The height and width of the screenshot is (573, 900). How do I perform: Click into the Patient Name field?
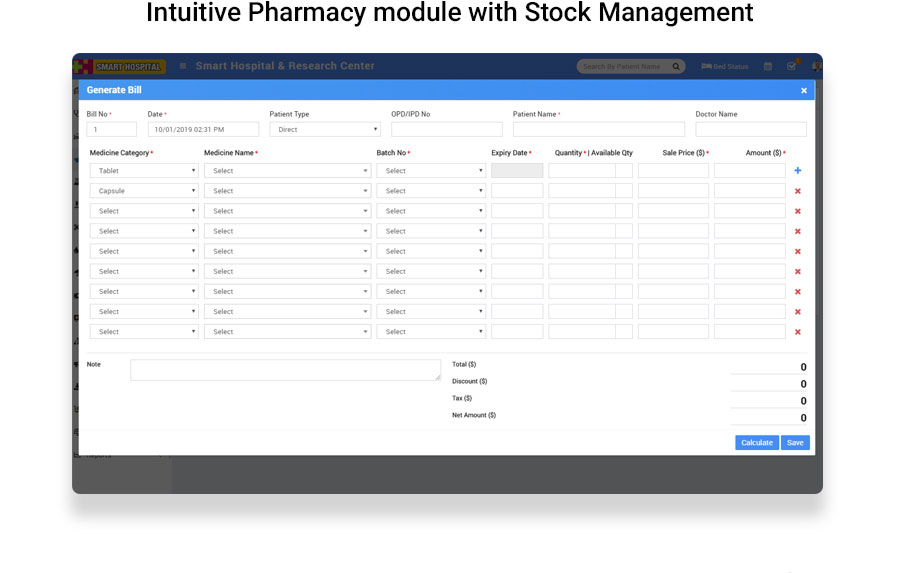pyautogui.click(x=598, y=130)
